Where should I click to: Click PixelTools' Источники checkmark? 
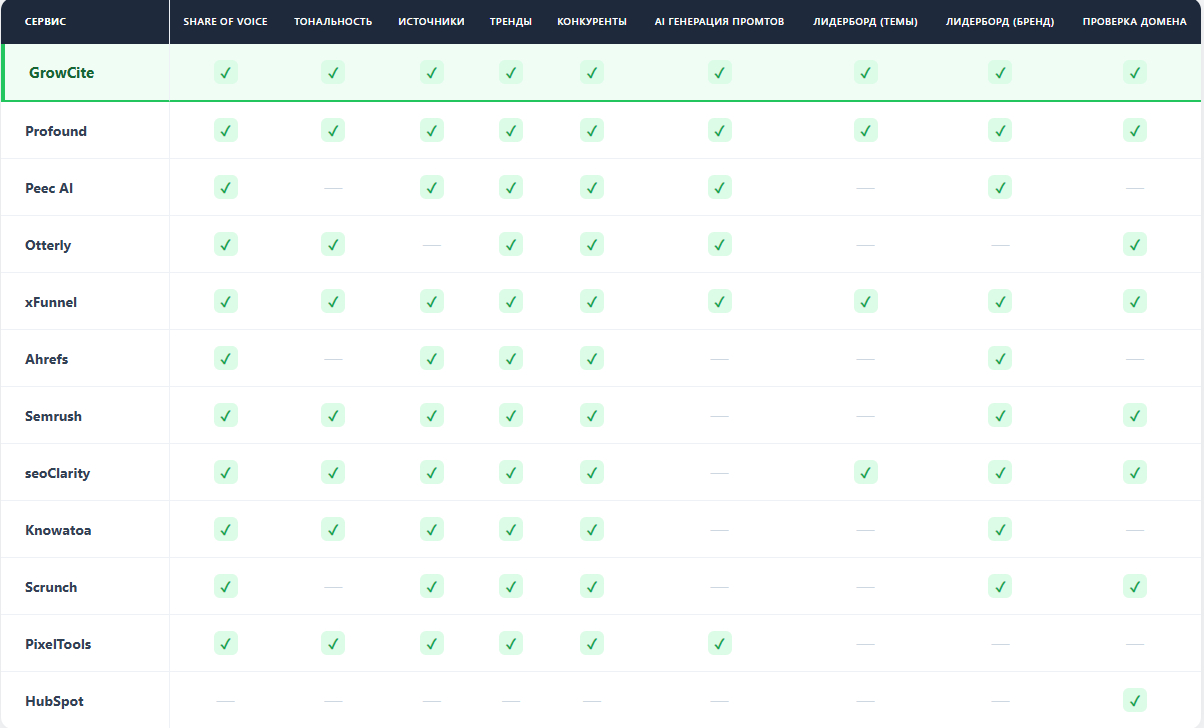[431, 643]
